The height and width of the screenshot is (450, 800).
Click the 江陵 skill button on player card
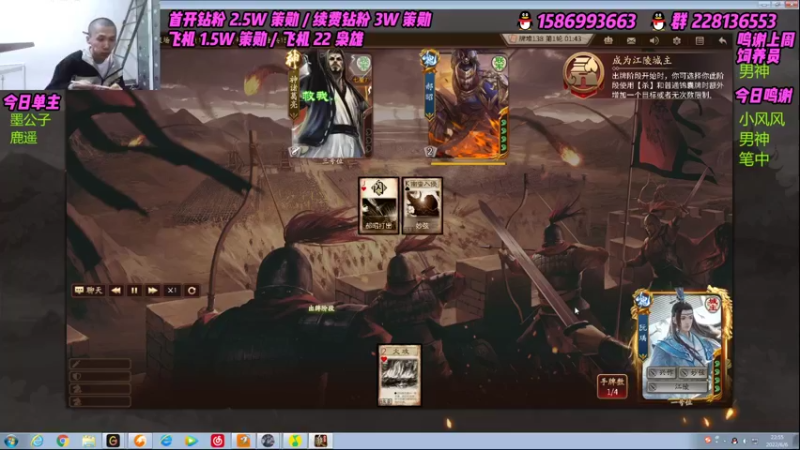click(677, 387)
